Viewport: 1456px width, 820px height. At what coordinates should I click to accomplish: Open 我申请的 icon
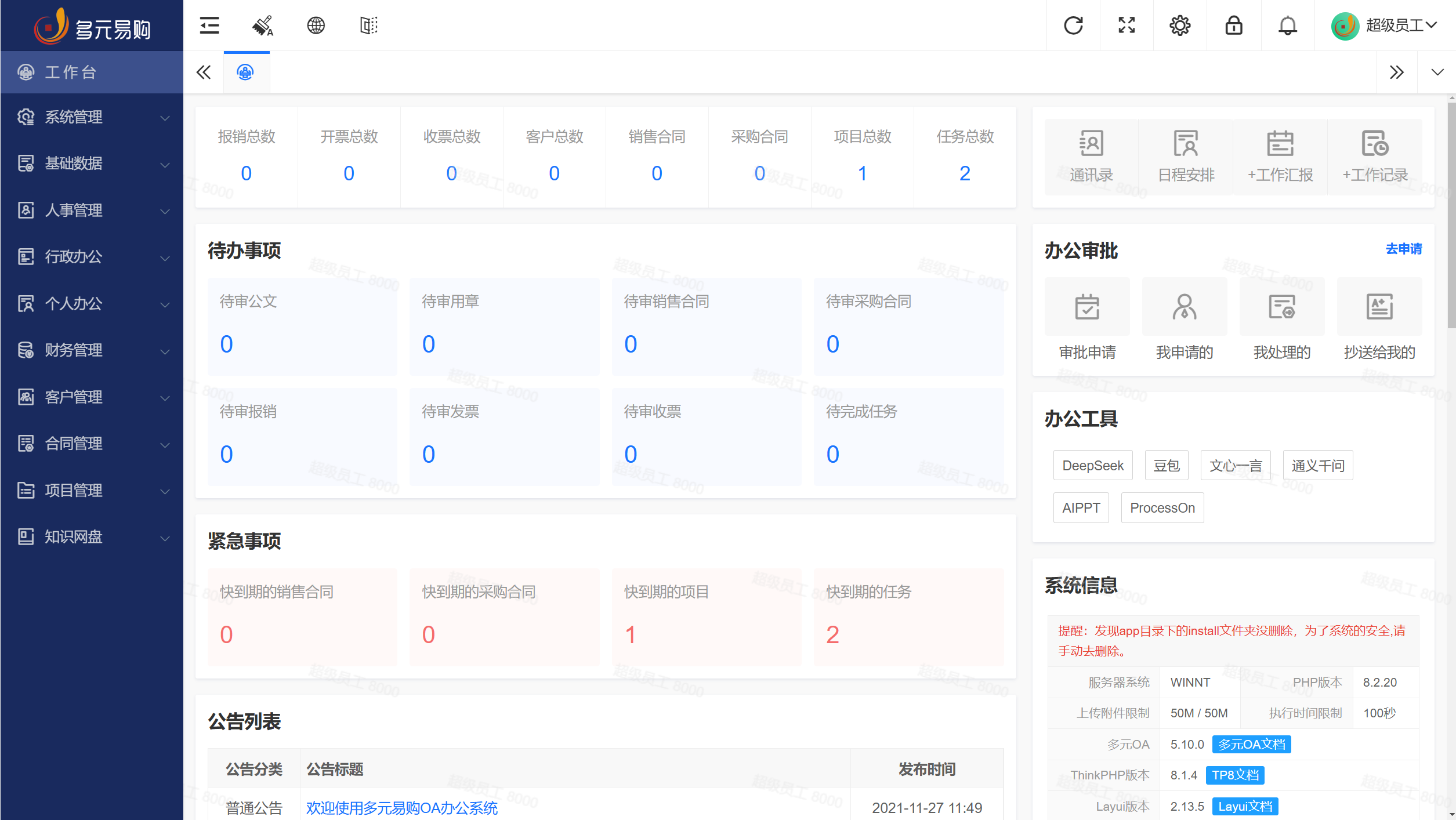coord(1185,307)
